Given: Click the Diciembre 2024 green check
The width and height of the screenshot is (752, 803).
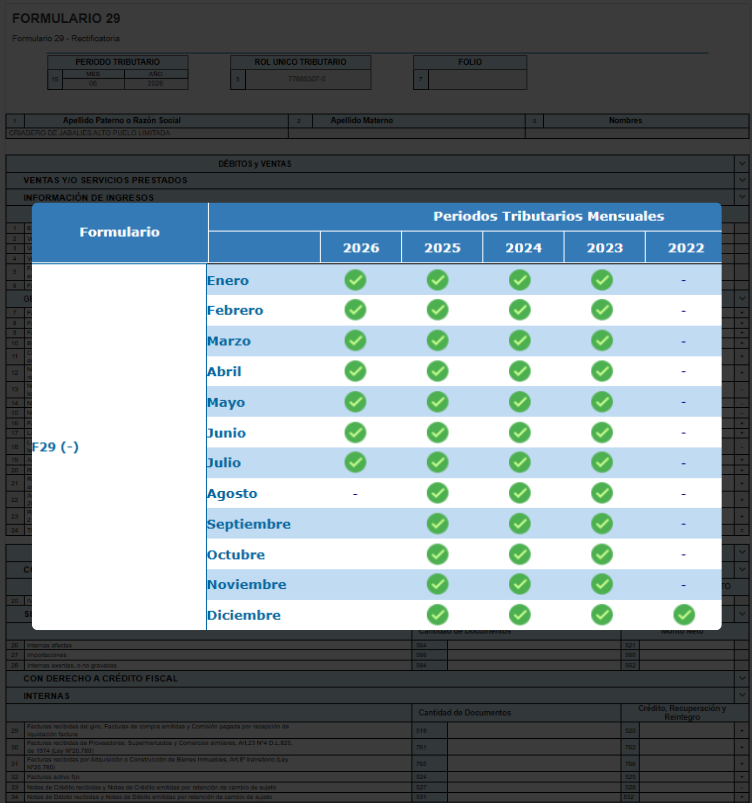Looking at the screenshot, I should [x=519, y=615].
